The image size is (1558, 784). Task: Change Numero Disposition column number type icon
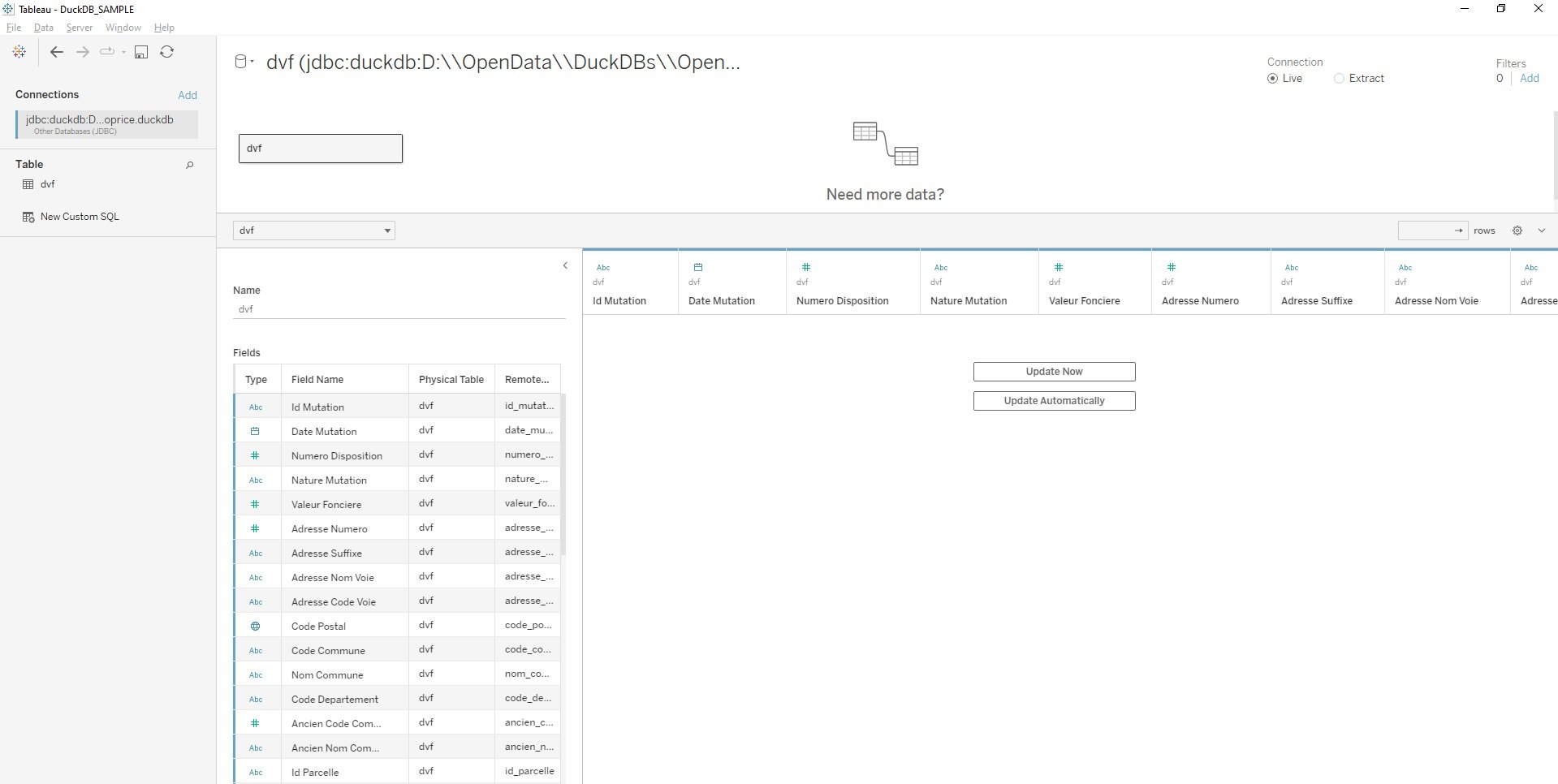[x=806, y=267]
